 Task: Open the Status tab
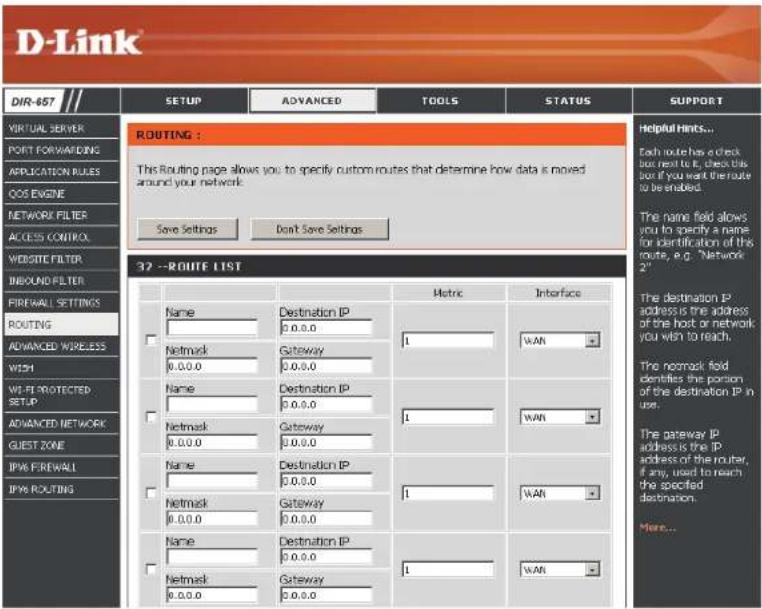coord(568,101)
